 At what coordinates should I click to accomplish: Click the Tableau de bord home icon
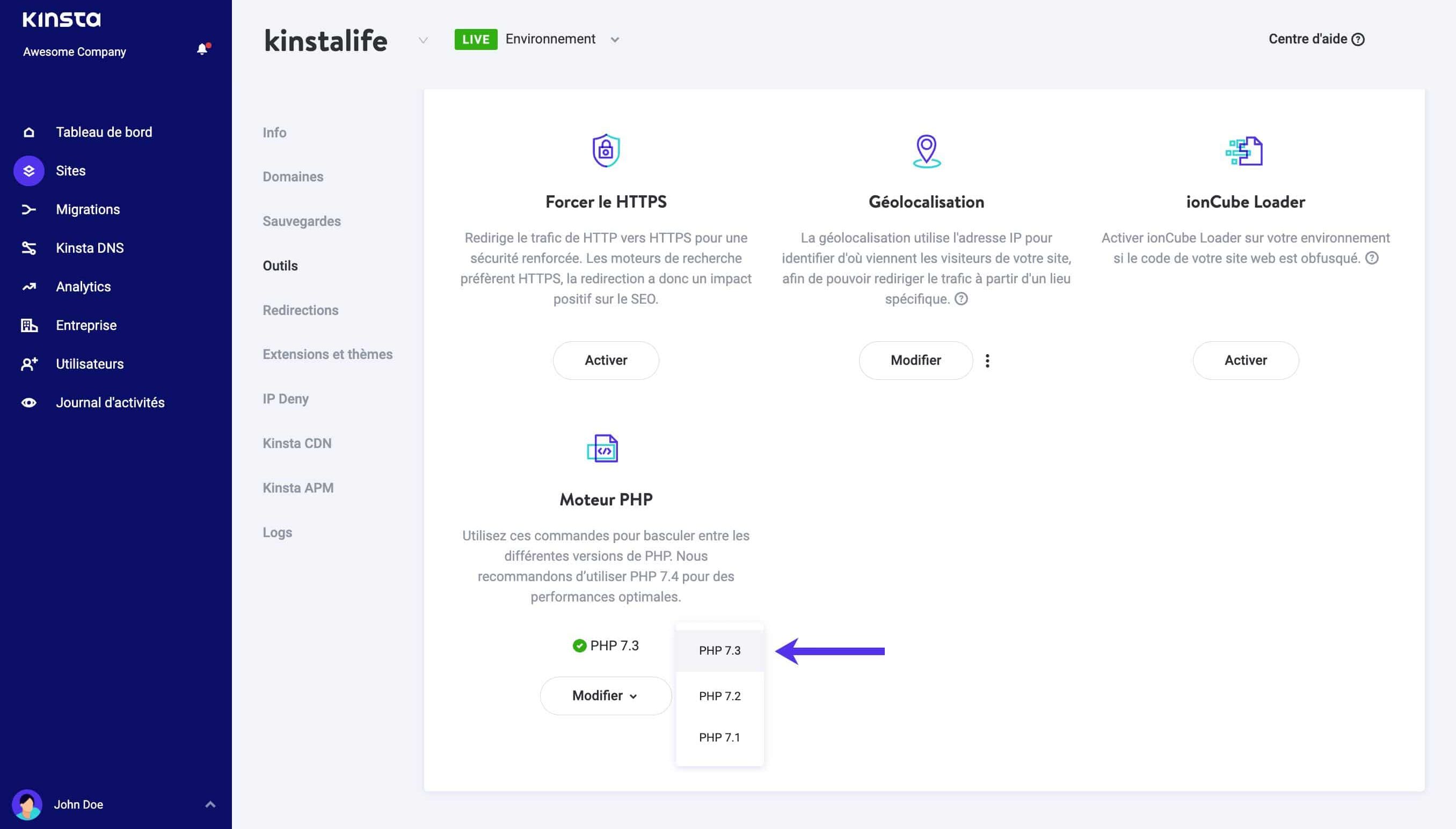click(x=28, y=132)
